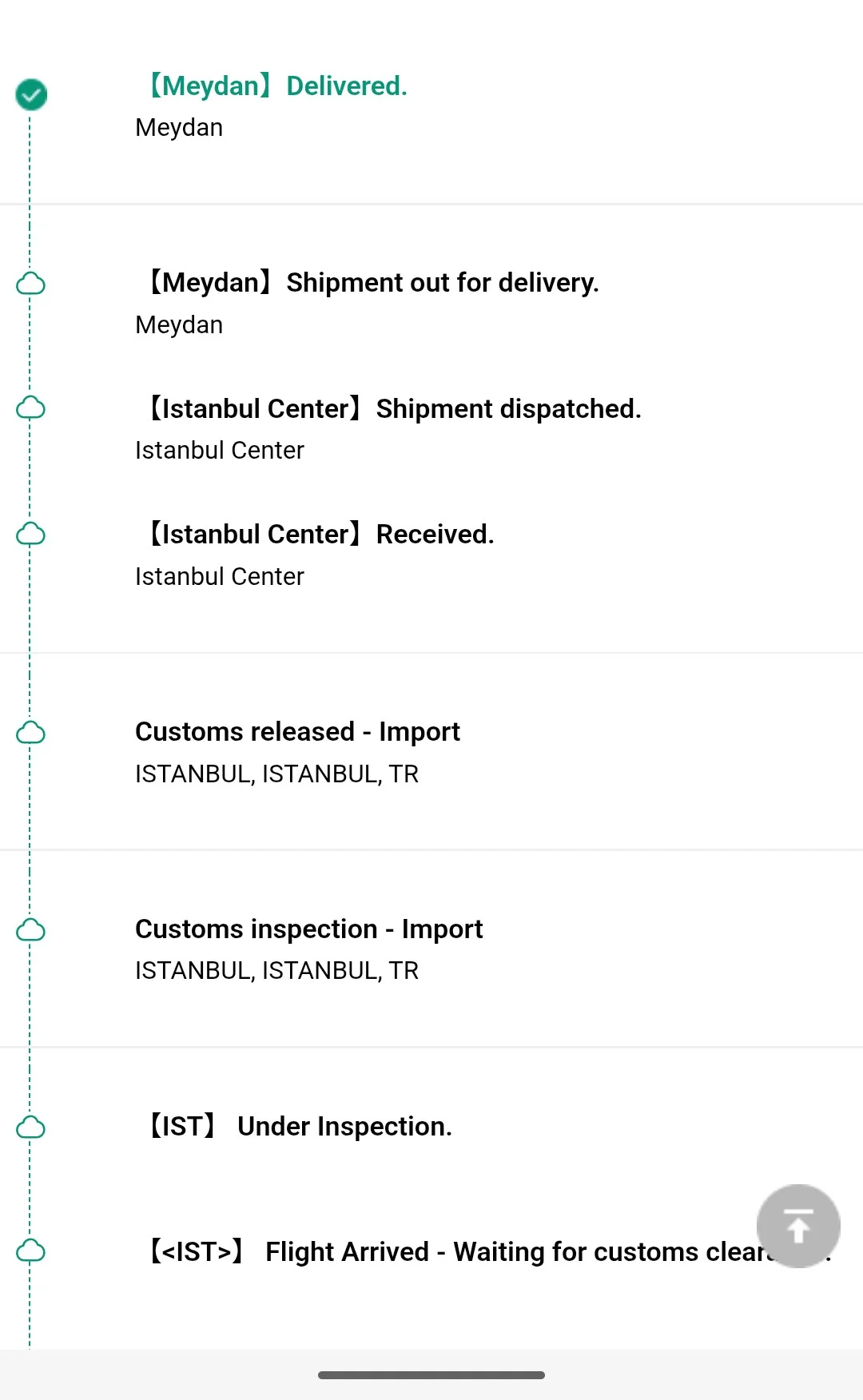Click the cloud marker beside Shipment out for delivery
The width and height of the screenshot is (863, 1400).
point(31,284)
